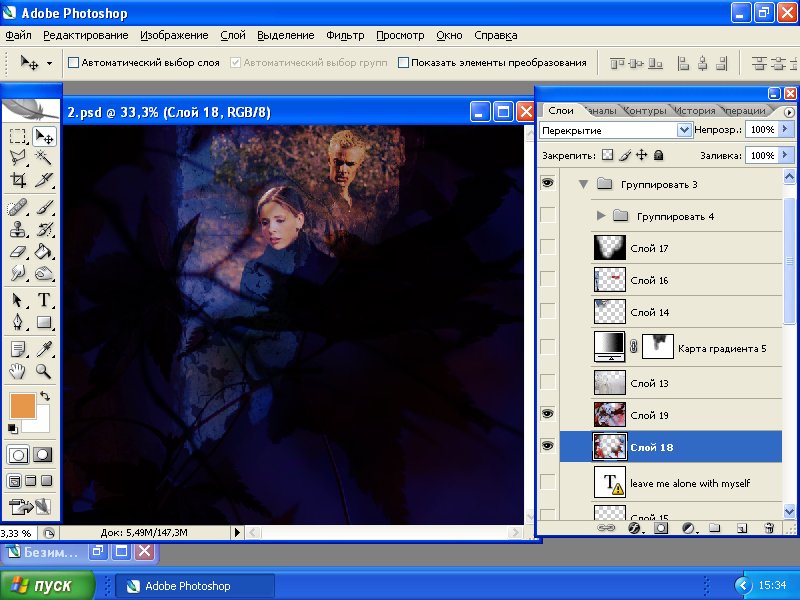Choose the Type tool
The width and height of the screenshot is (800, 600).
tap(44, 300)
